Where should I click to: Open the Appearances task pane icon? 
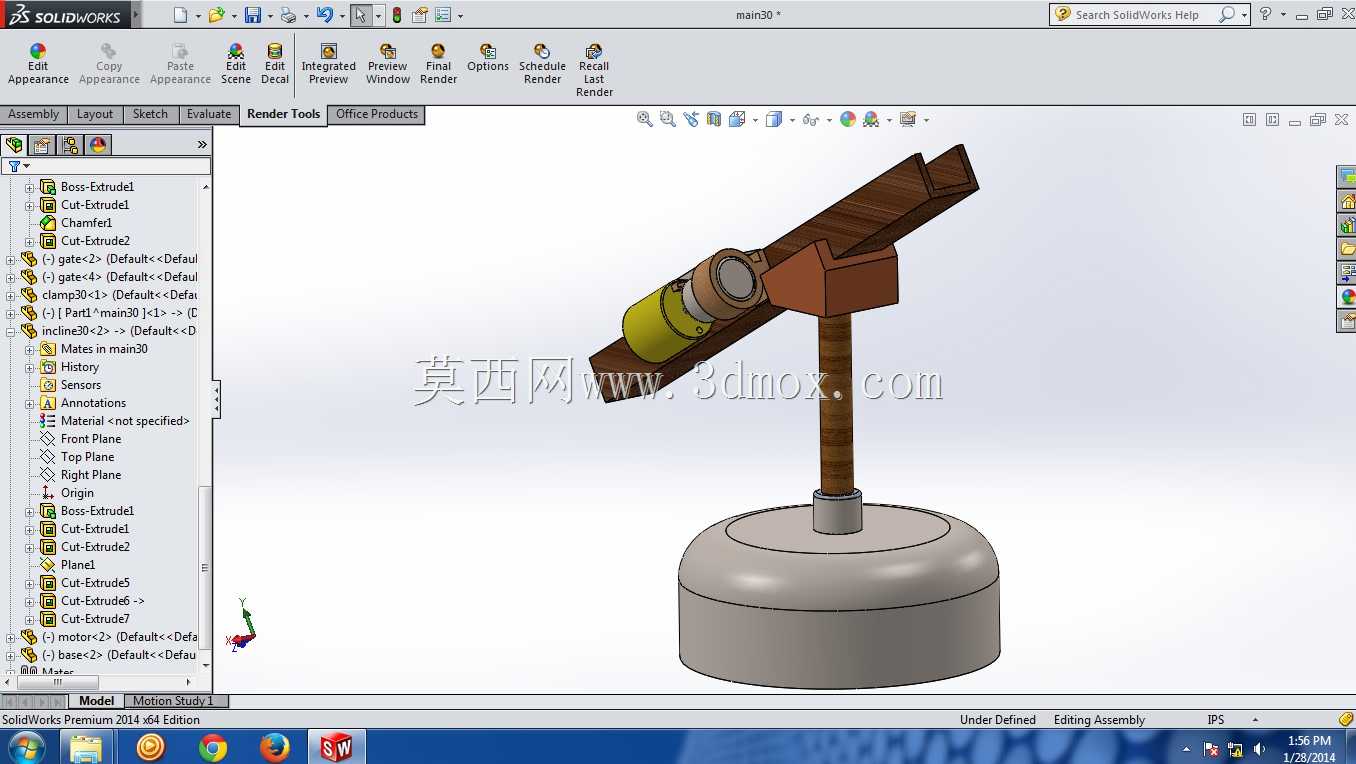tap(1347, 297)
